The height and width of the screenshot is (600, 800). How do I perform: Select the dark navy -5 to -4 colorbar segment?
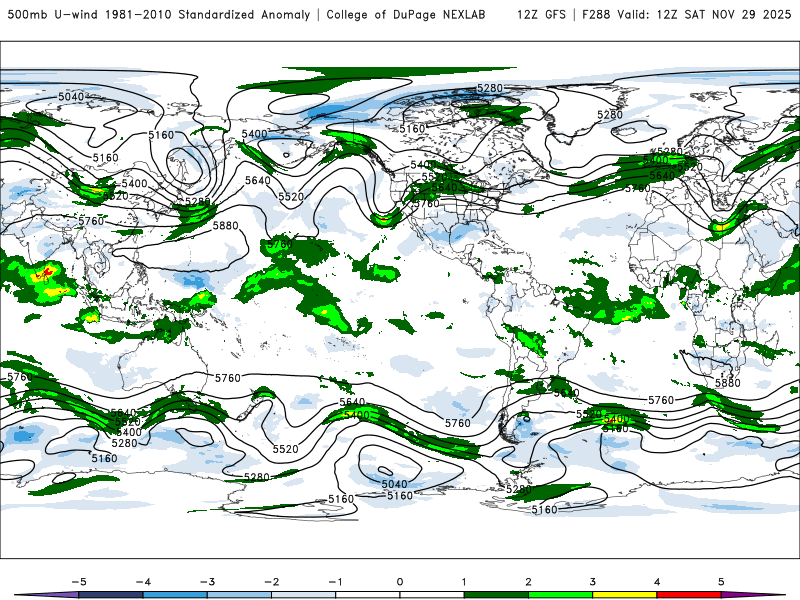click(x=111, y=595)
